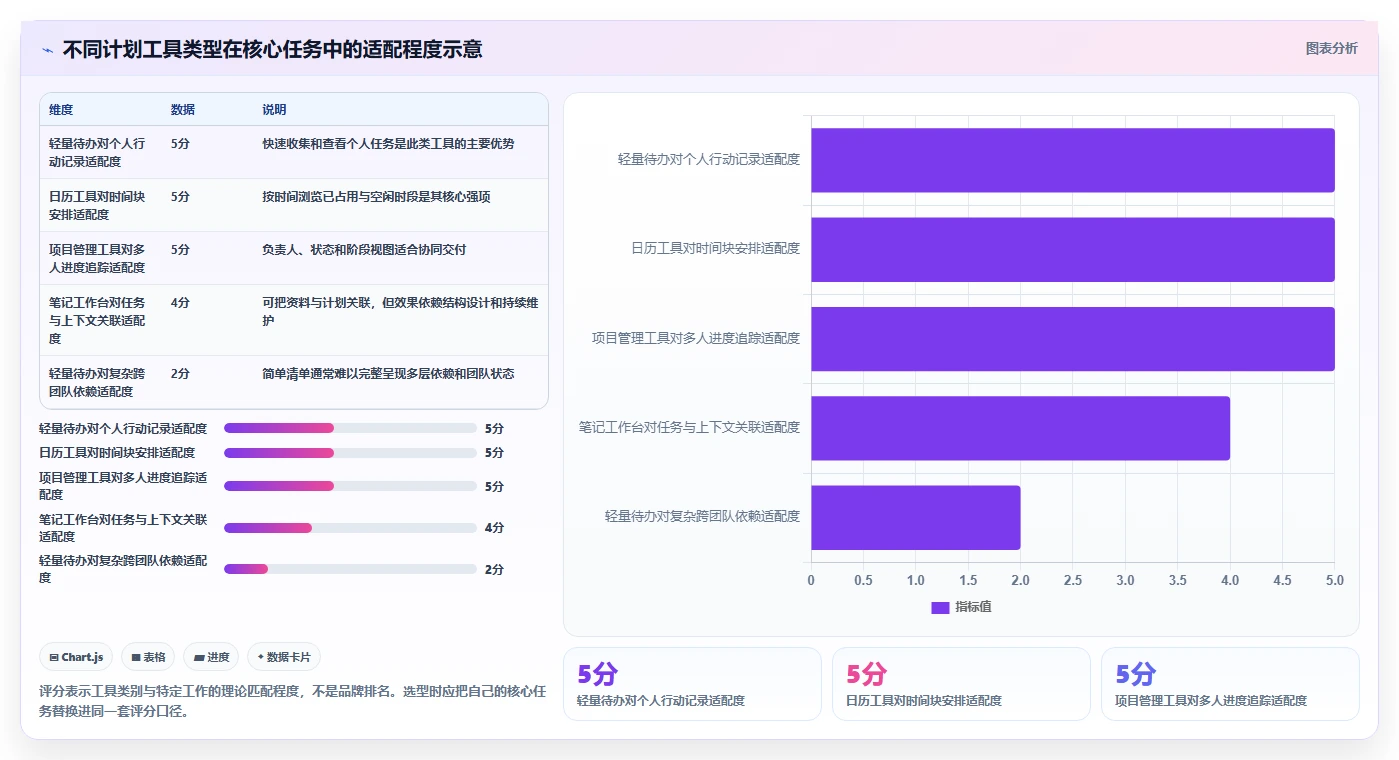Screen dimensions: 1399x760
Task: Click the 轻量待办对复杂跨团队依赖适配度 chart bar
Action: click(x=915, y=517)
